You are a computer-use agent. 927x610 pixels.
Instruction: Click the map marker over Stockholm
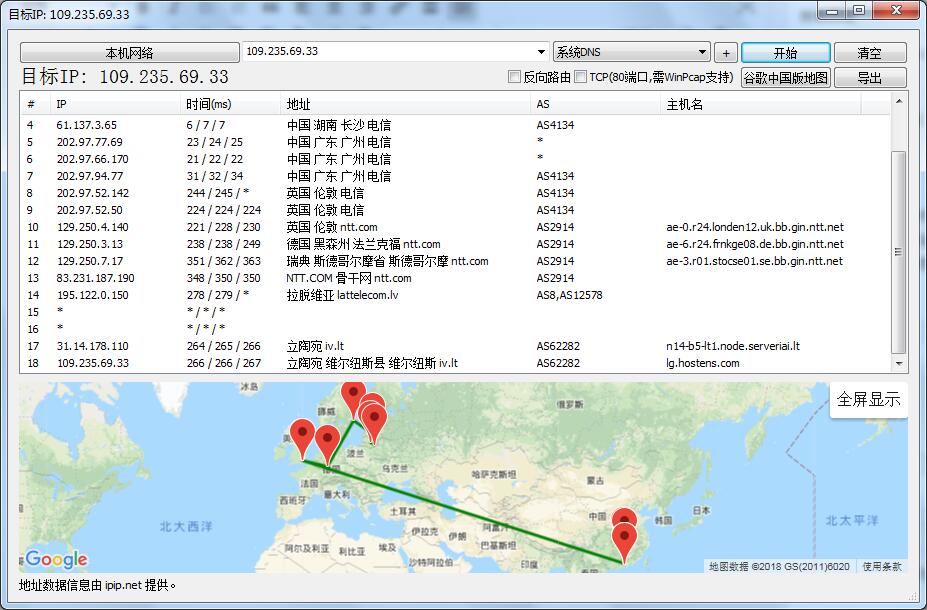[x=353, y=393]
